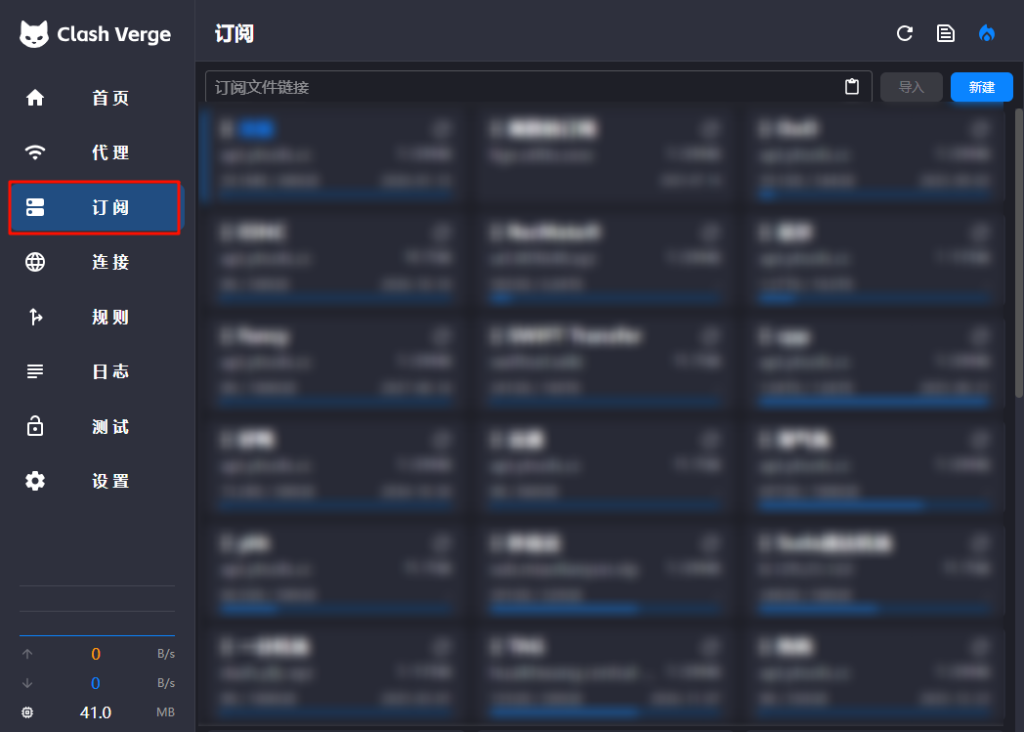Click the lock icon next to 测试
Viewport: 1024px width, 732px height.
tap(34, 426)
